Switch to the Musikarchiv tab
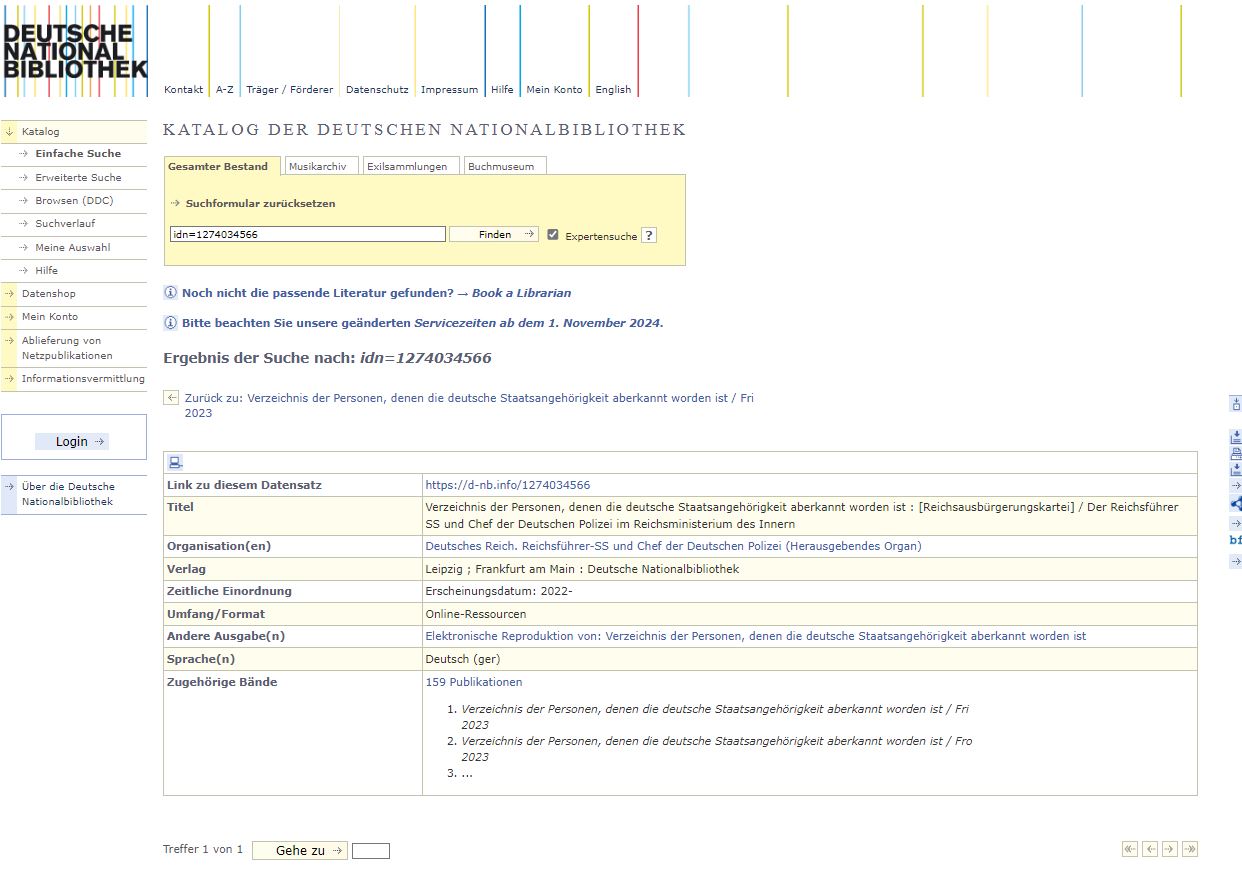The width and height of the screenshot is (1242, 884). pyautogui.click(x=317, y=166)
